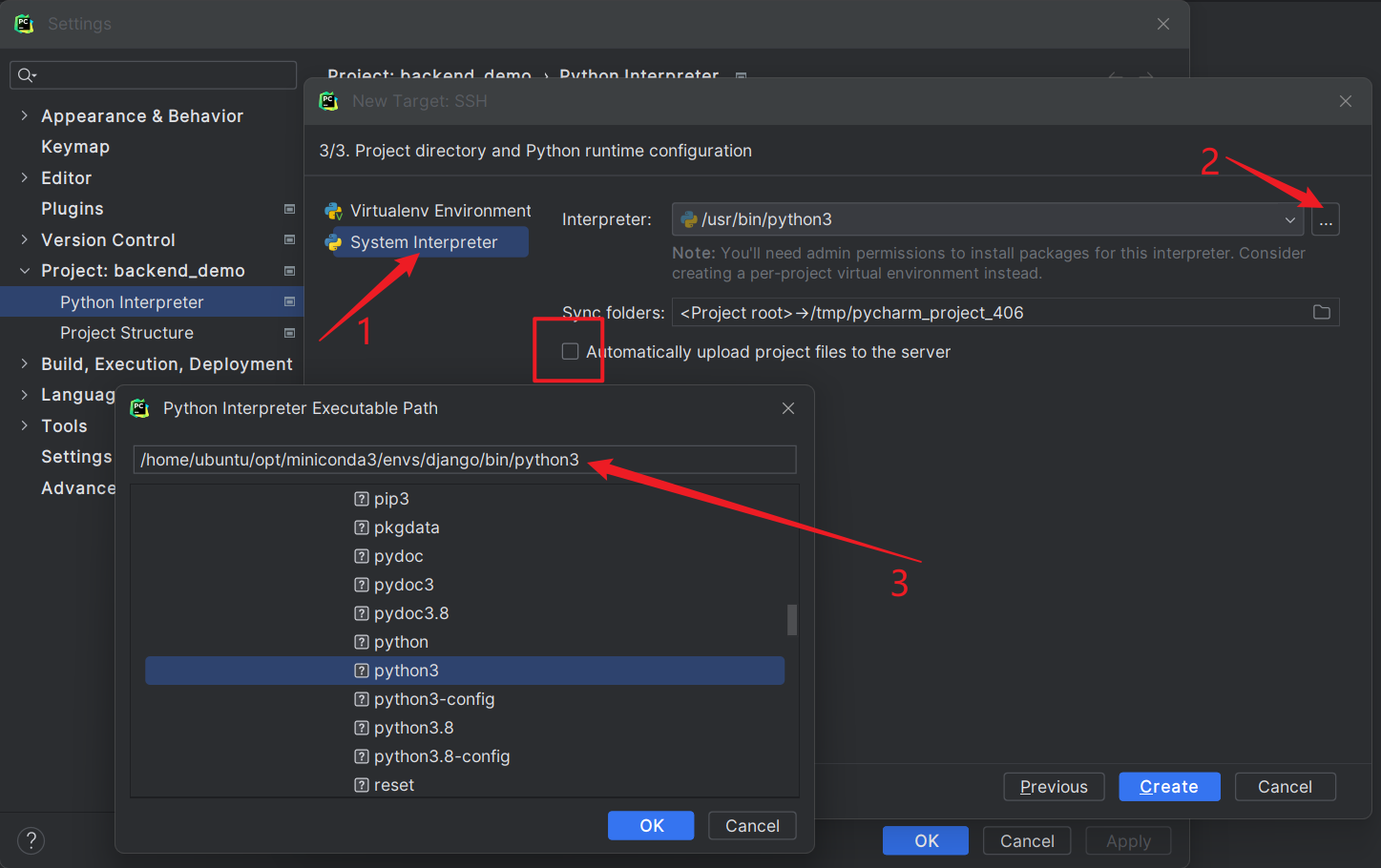Click the Previous button
1381x868 pixels.
pyautogui.click(x=1053, y=787)
